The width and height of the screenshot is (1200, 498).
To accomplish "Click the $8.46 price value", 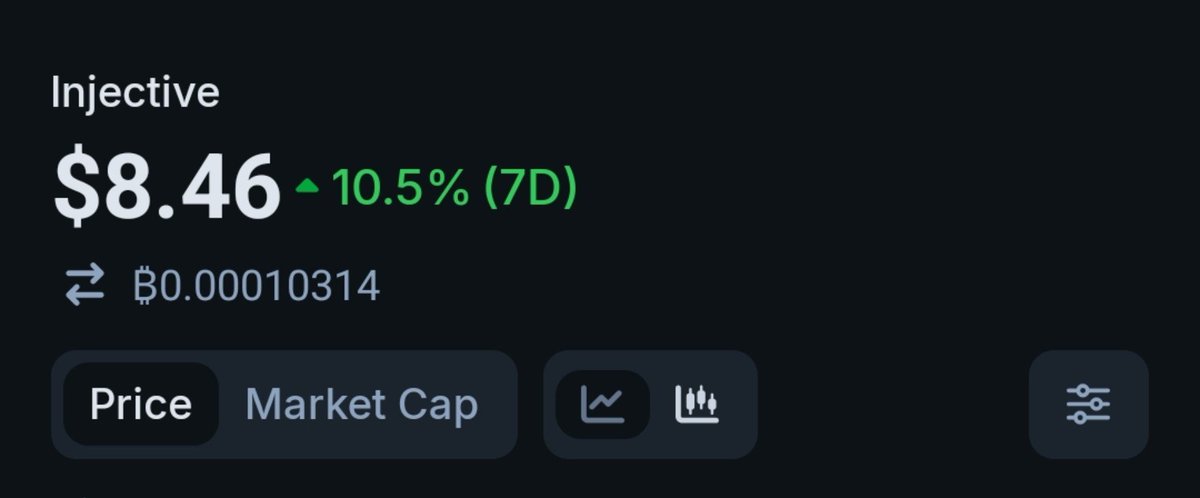I will (167, 187).
